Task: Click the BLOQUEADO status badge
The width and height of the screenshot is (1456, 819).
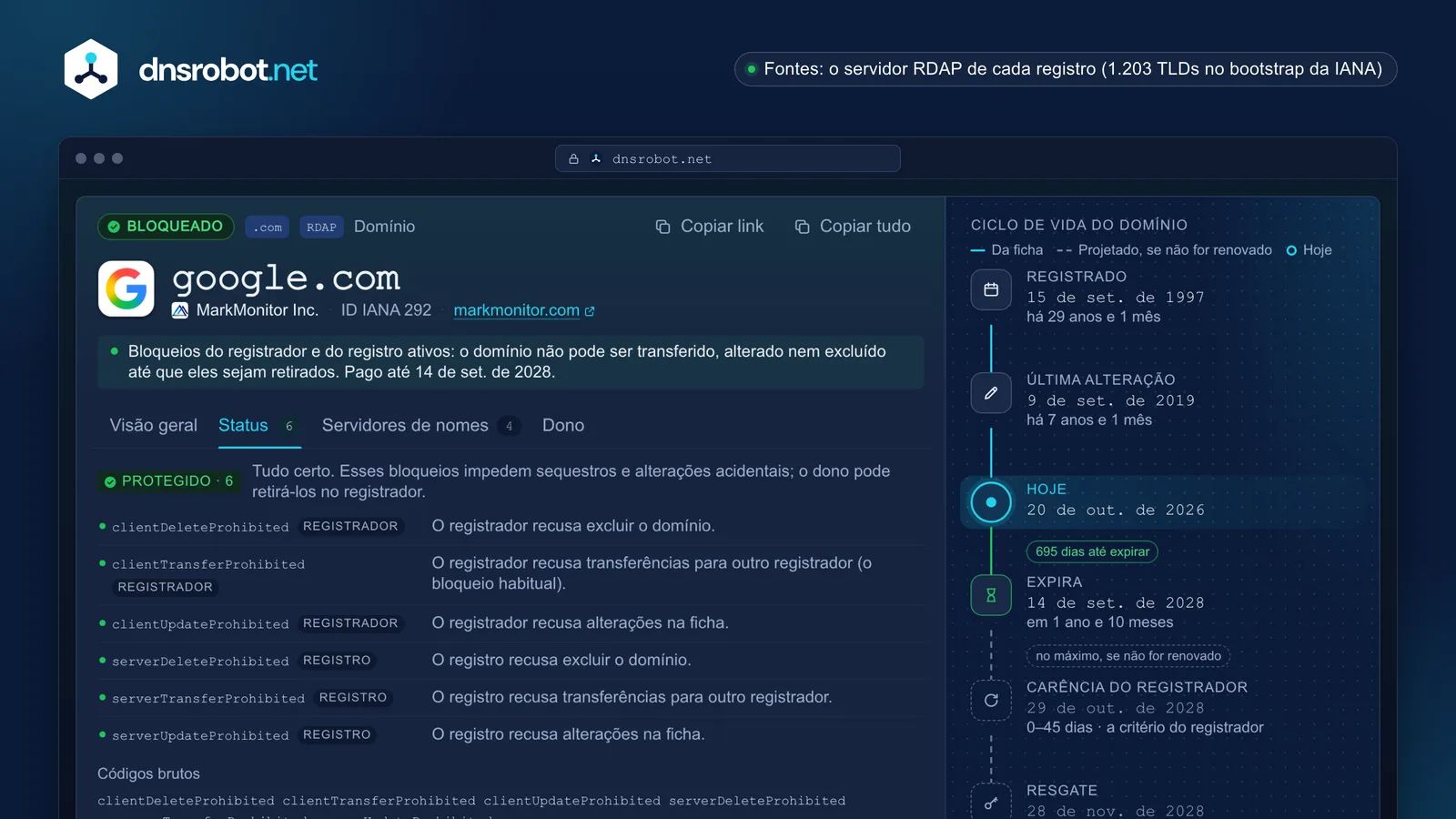Action: tap(166, 227)
